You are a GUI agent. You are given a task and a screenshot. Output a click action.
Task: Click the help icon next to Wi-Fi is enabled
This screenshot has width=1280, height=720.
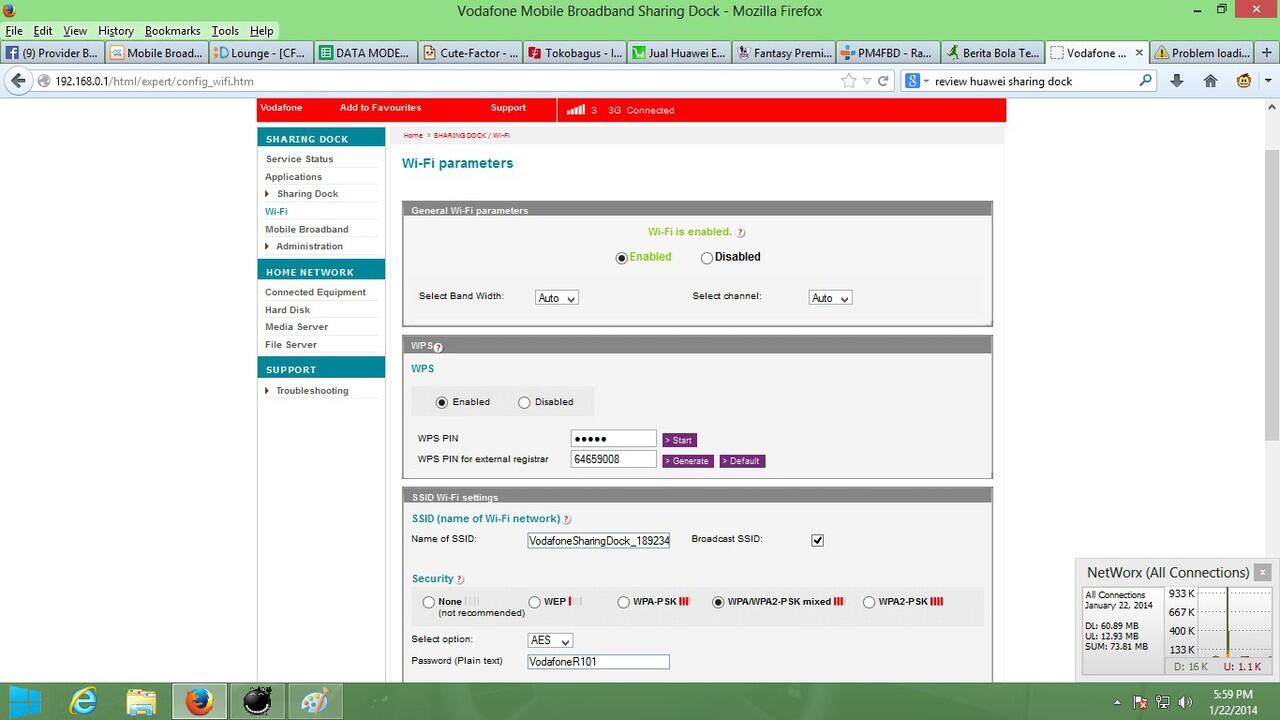tap(741, 232)
